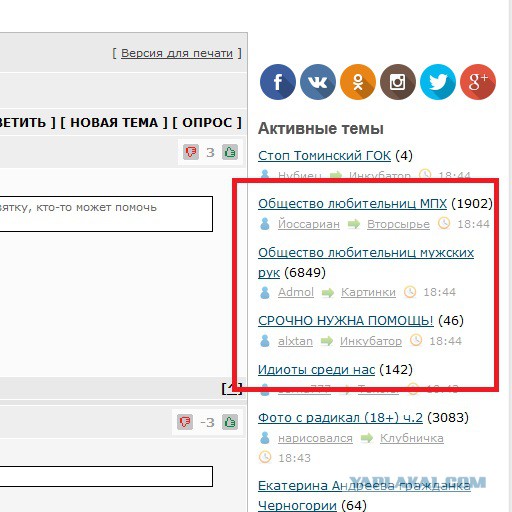Click НОВАЯ ТЕМА button
Screen dimensions: 512x512
point(114,123)
